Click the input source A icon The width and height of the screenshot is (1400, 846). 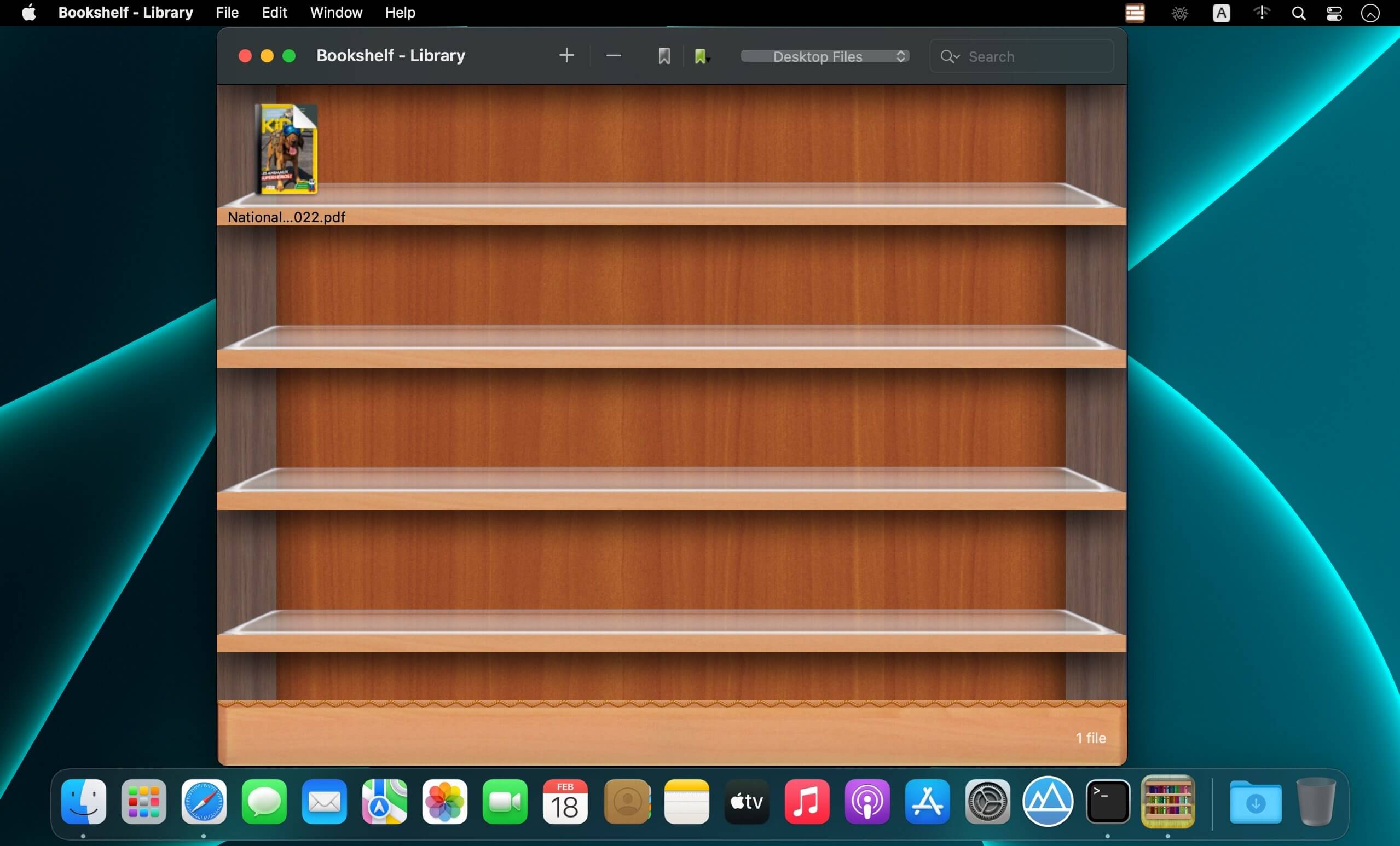(1221, 13)
